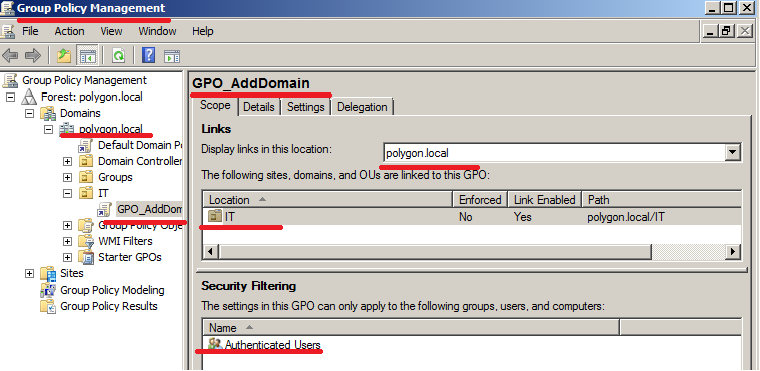Collapse the Forest: polygon.local node
Image resolution: width=760 pixels, height=371 pixels.
click(11, 97)
